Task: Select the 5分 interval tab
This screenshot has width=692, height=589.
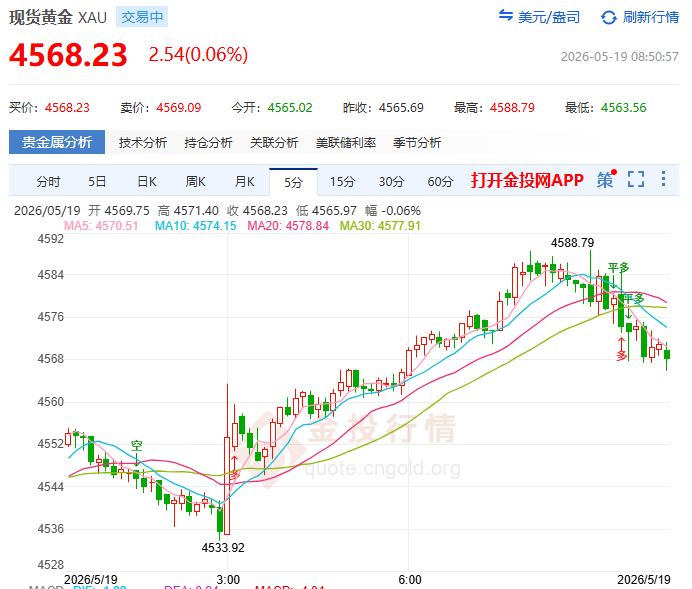Action: pyautogui.click(x=293, y=182)
